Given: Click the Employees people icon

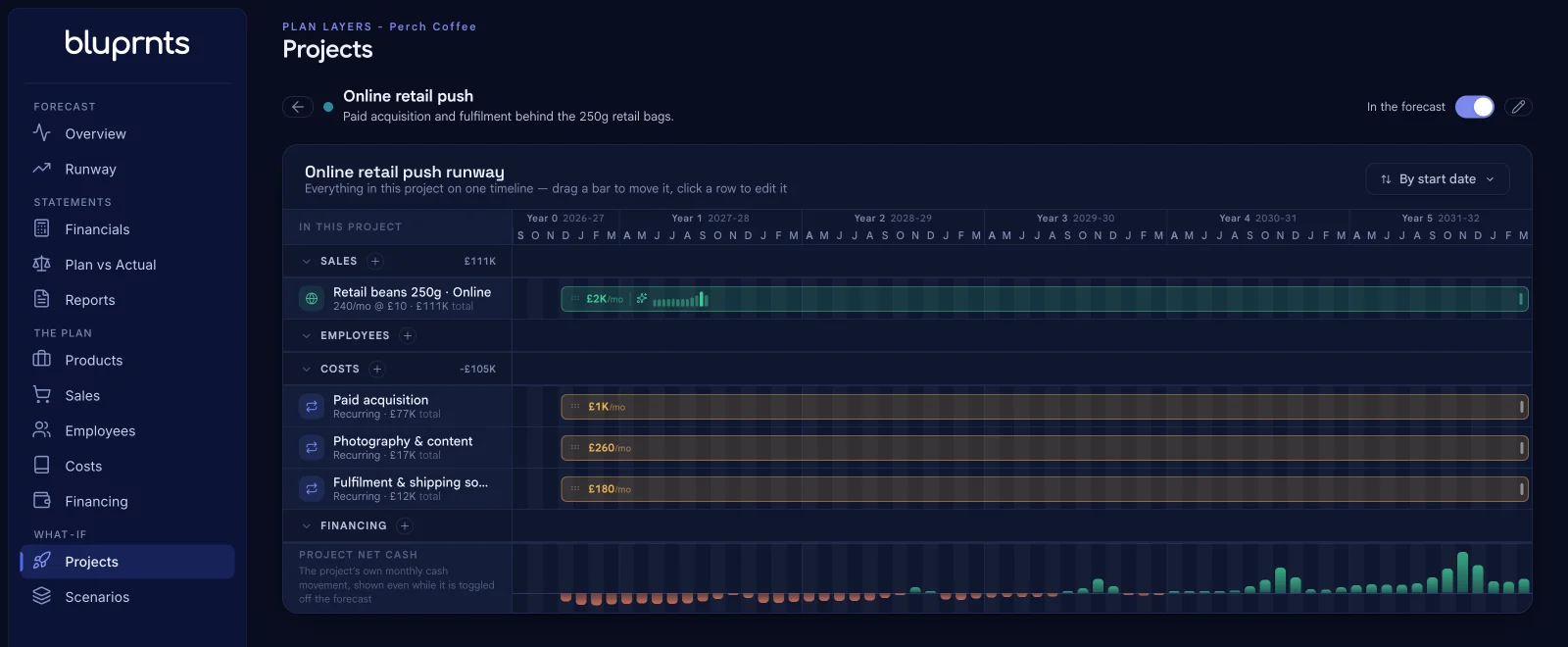Looking at the screenshot, I should 41,429.
